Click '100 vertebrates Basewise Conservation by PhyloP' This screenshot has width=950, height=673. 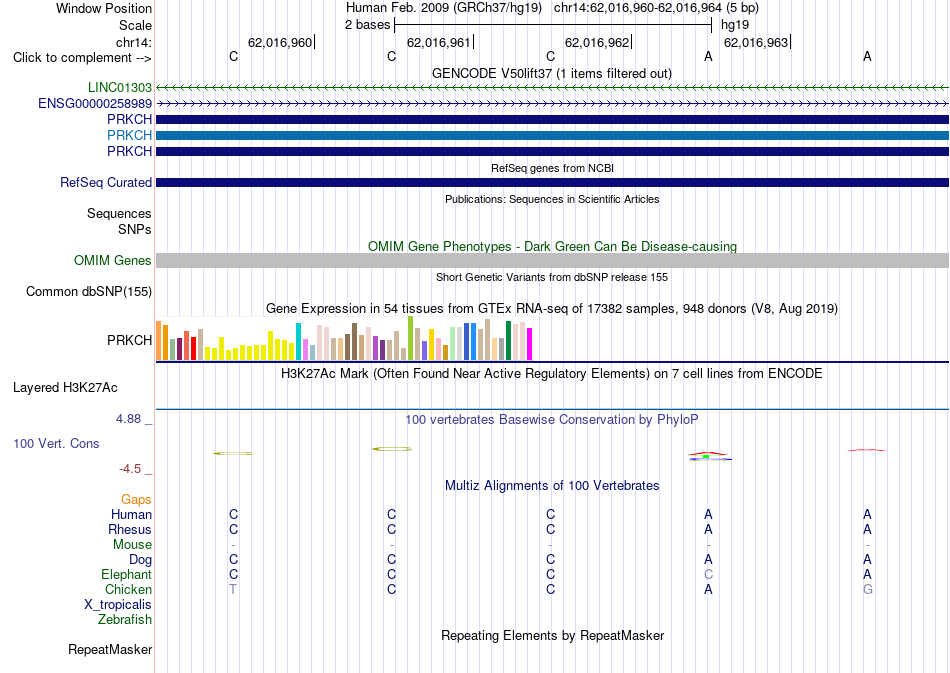552,419
